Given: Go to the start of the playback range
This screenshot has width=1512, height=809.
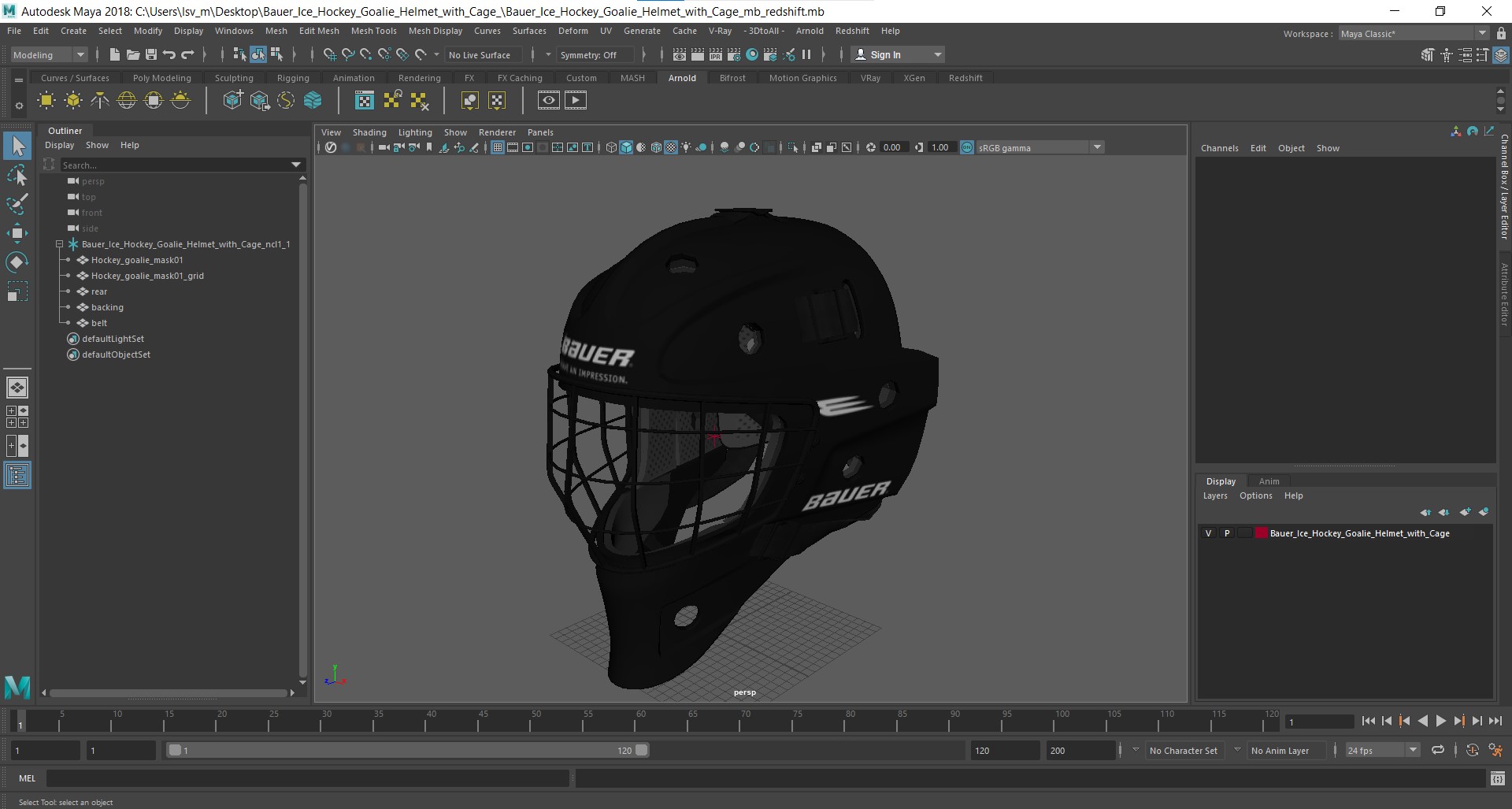Looking at the screenshot, I should [x=1368, y=721].
